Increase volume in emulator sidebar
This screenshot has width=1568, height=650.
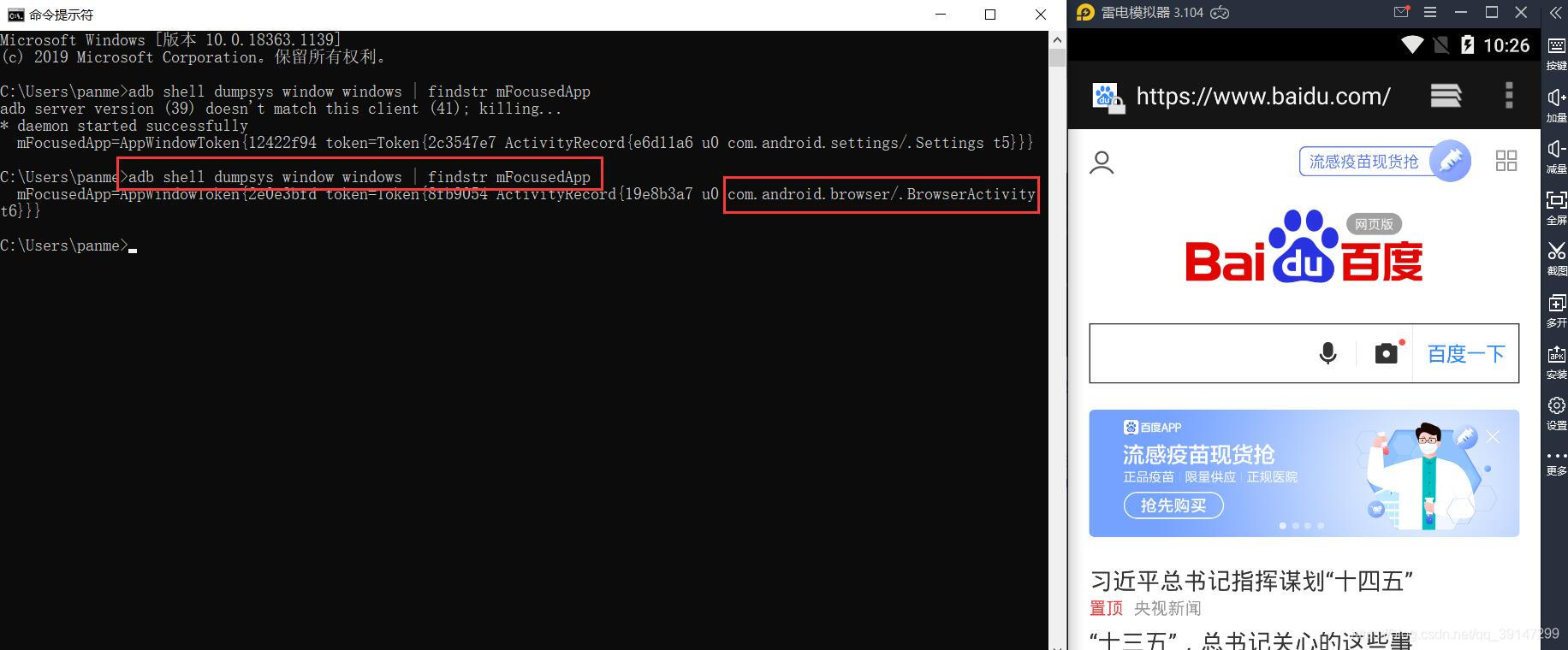(x=1556, y=104)
